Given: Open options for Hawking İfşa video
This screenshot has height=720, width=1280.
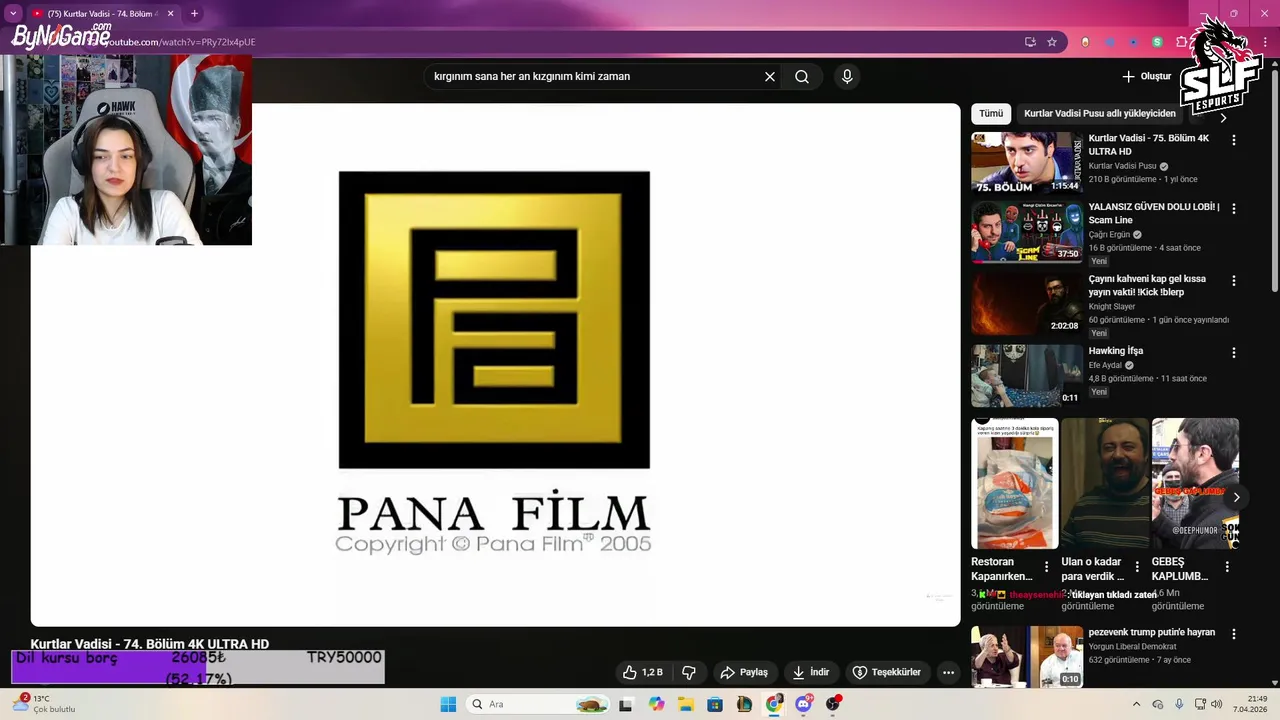Looking at the screenshot, I should pyautogui.click(x=1233, y=352).
